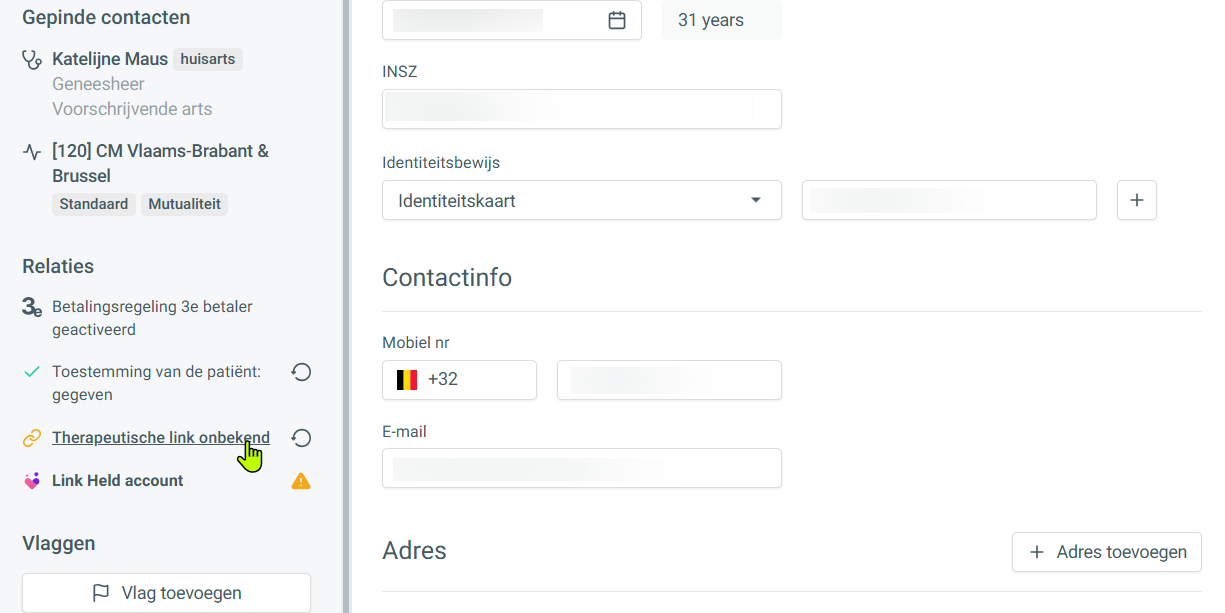Image resolution: width=1225 pixels, height=613 pixels.
Task: Click the pulse icon next to CM Vlaams-Brabant
Action: (32, 152)
